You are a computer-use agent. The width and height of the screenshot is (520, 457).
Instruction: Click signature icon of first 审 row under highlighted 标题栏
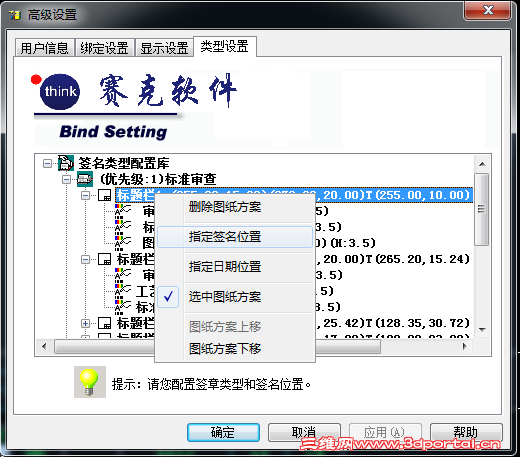tap(123, 211)
